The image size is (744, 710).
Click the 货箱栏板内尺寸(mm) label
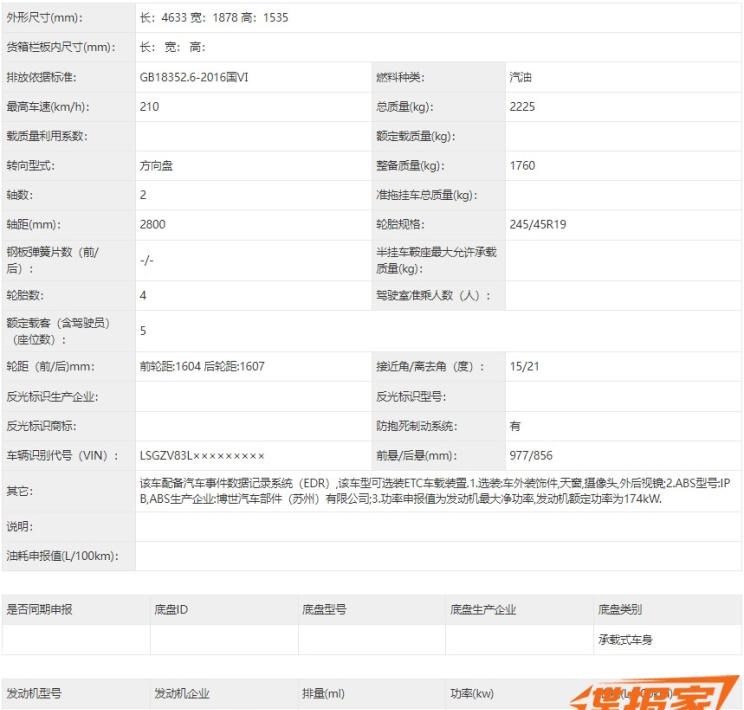(x=61, y=47)
